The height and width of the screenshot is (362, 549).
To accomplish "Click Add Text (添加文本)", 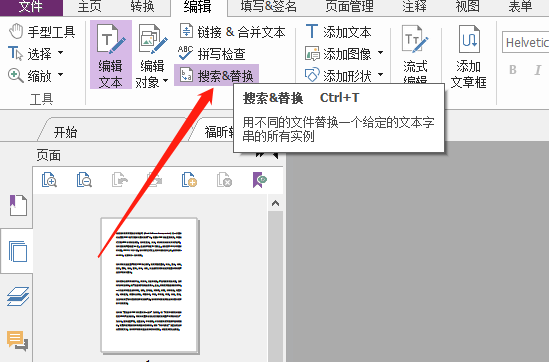I will tap(338, 32).
